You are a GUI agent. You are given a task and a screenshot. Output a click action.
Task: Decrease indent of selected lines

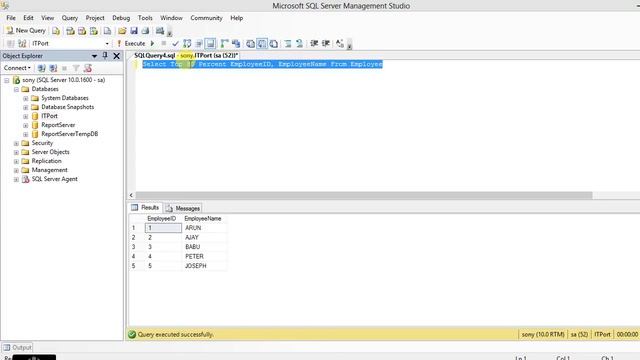point(314,43)
